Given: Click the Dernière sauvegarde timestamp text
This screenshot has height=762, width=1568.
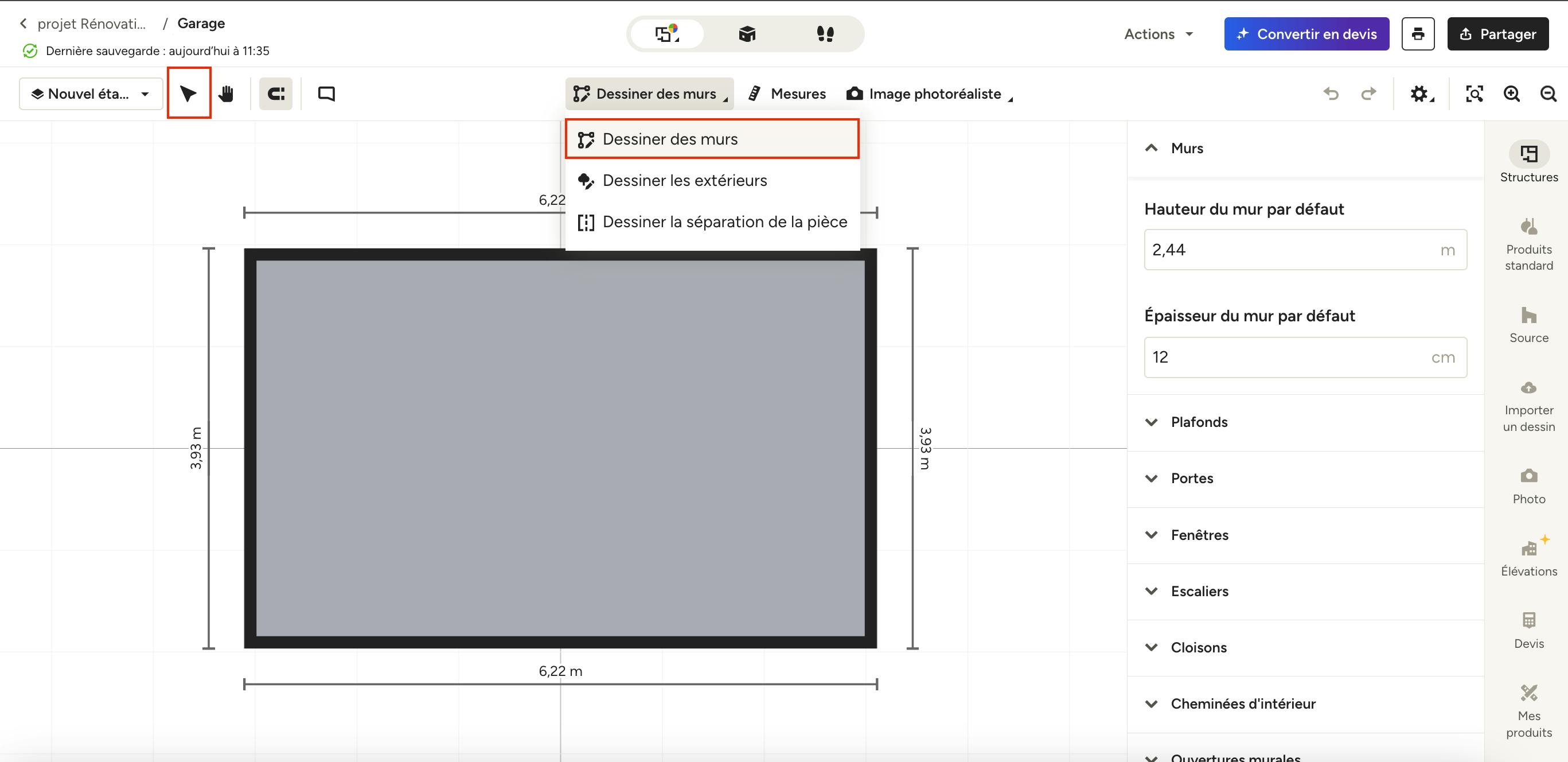Looking at the screenshot, I should click(157, 51).
